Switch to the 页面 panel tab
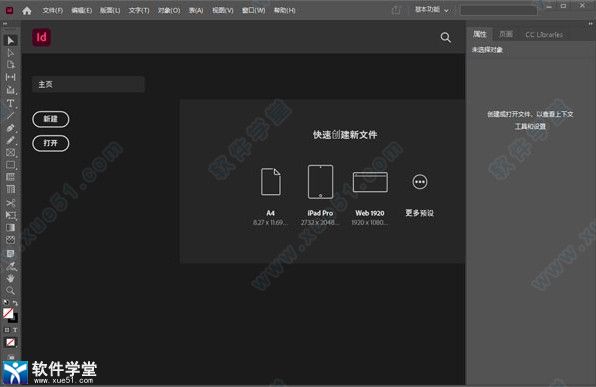596x387 pixels. (506, 35)
